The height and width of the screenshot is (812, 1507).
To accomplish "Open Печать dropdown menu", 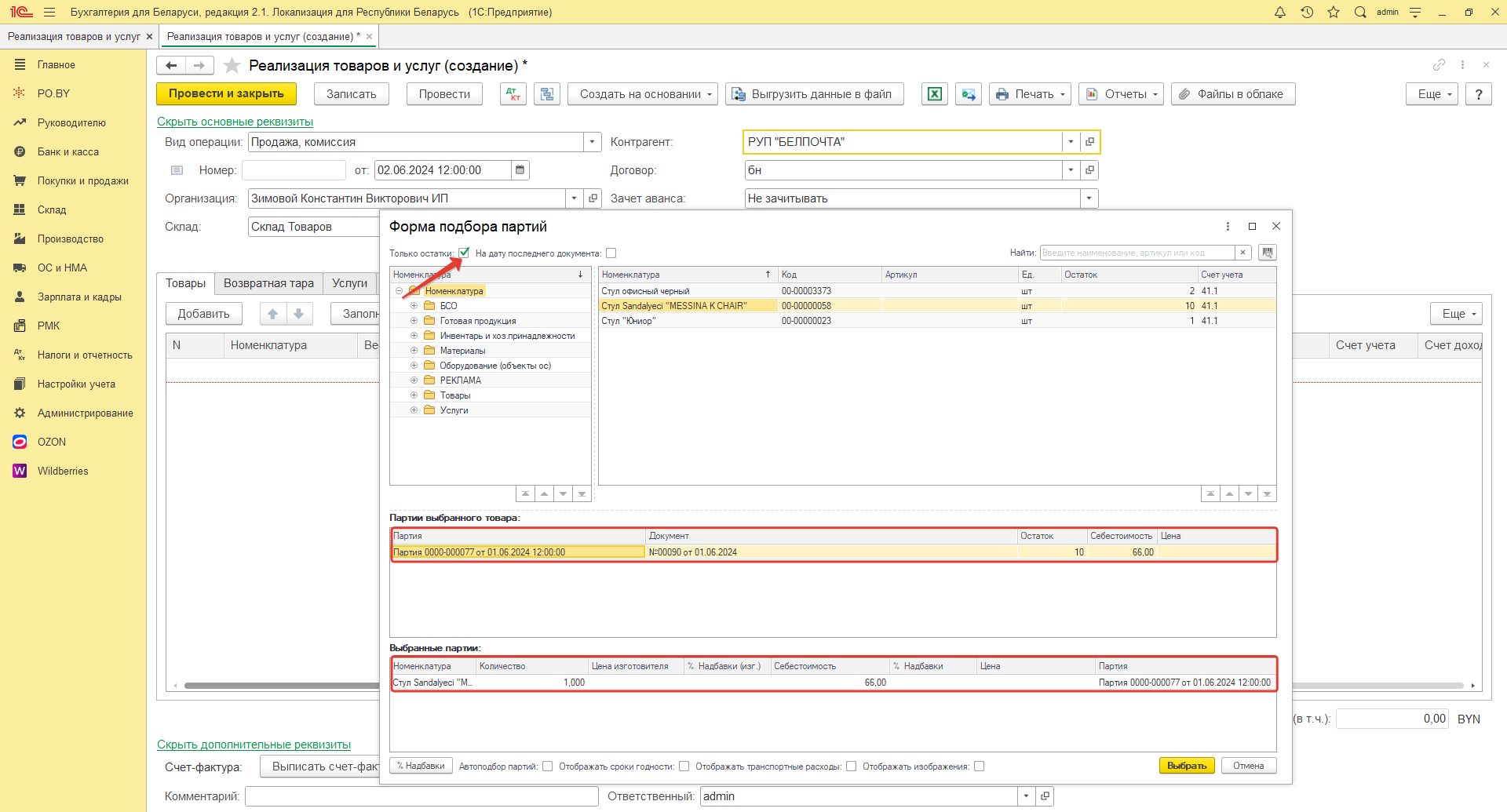I will coord(1029,94).
